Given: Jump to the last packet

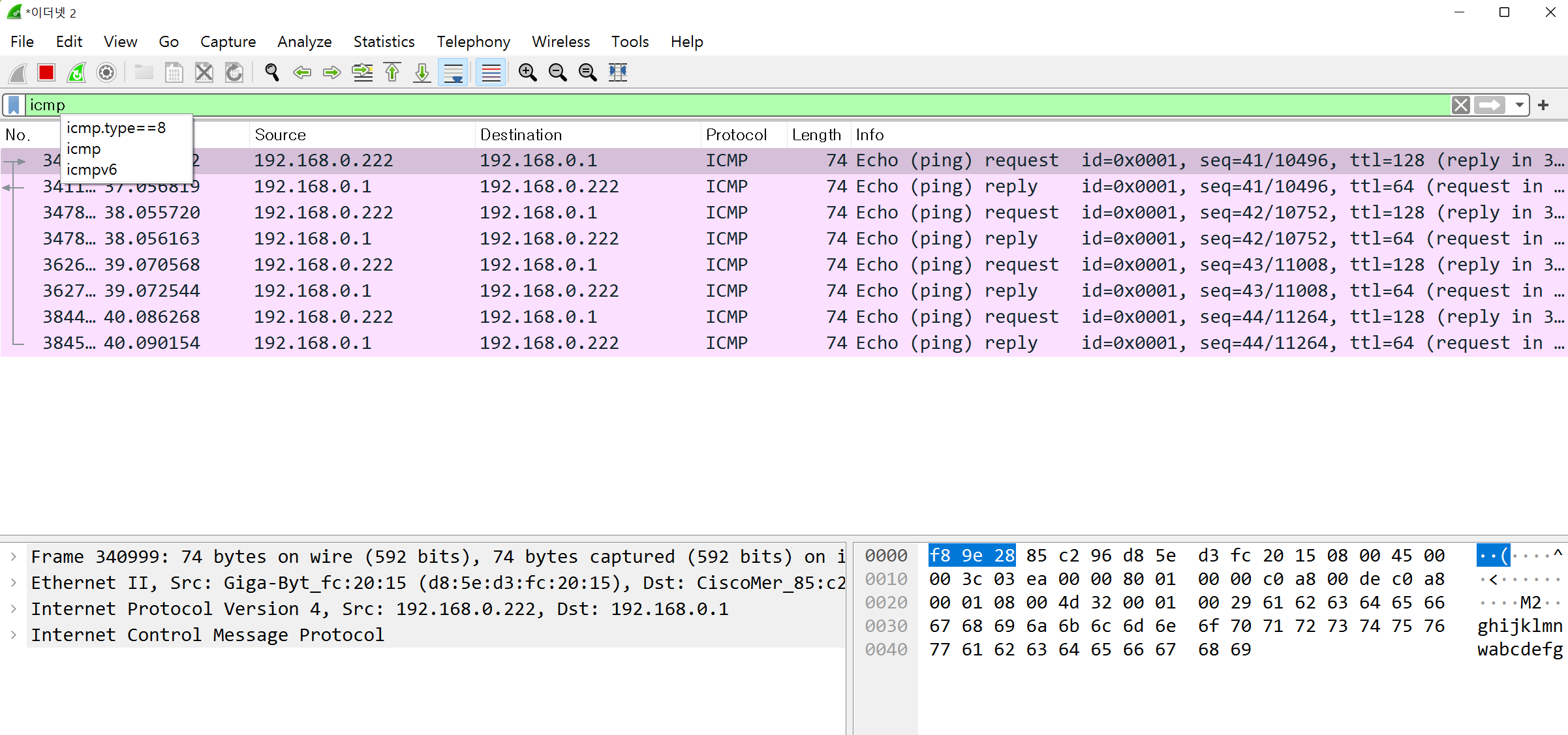Looking at the screenshot, I should pyautogui.click(x=422, y=72).
